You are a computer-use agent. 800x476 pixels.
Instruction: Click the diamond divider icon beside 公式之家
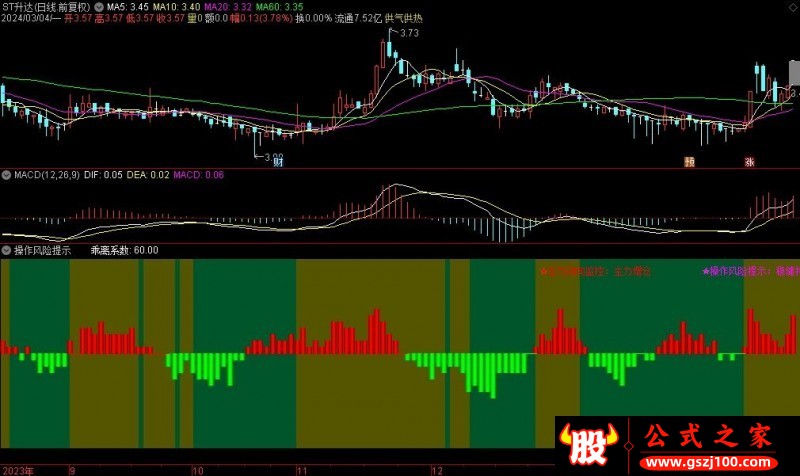click(x=629, y=446)
